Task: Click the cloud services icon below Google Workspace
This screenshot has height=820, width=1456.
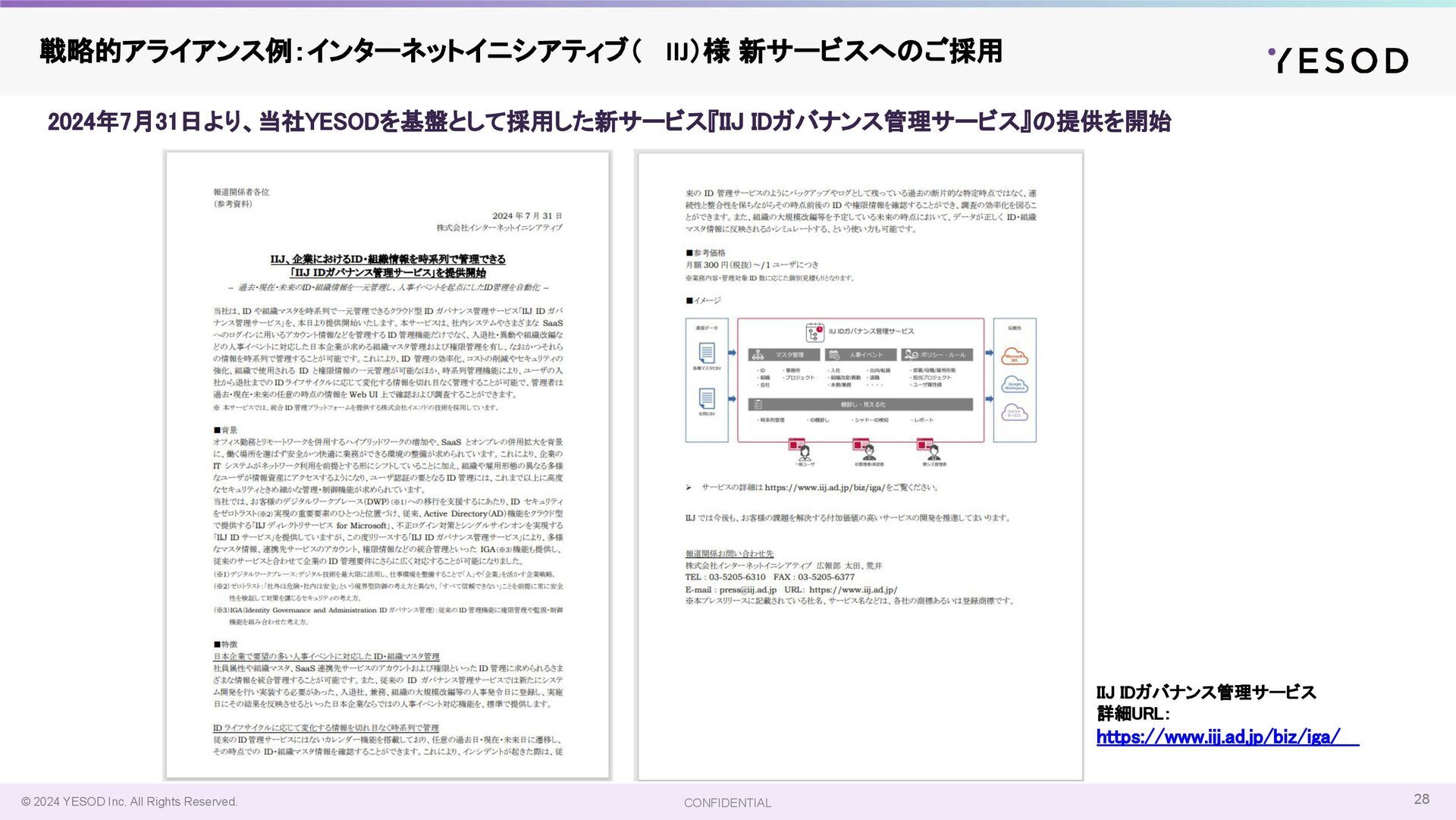Action: [x=1015, y=413]
